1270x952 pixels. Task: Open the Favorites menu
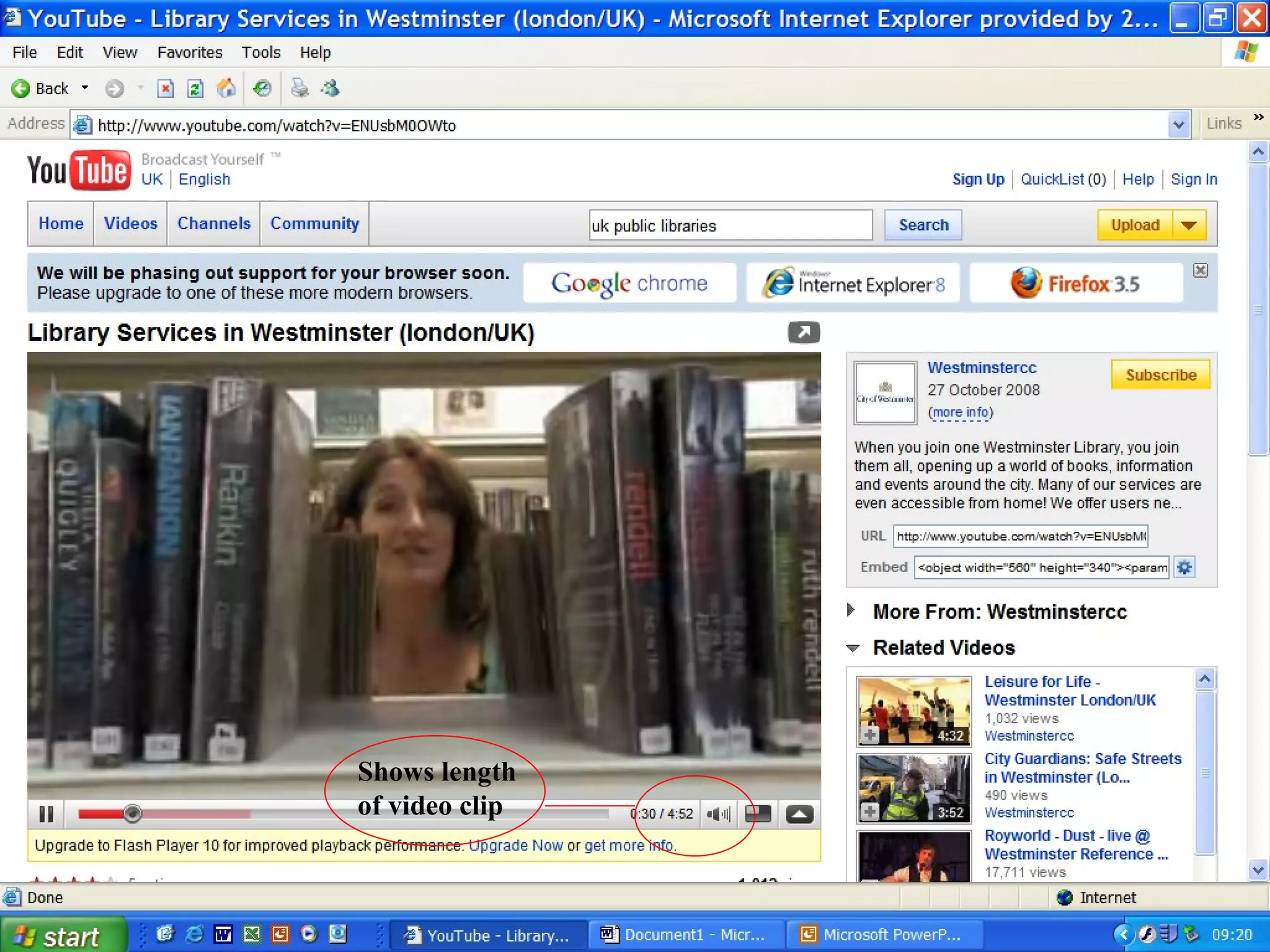click(x=189, y=53)
